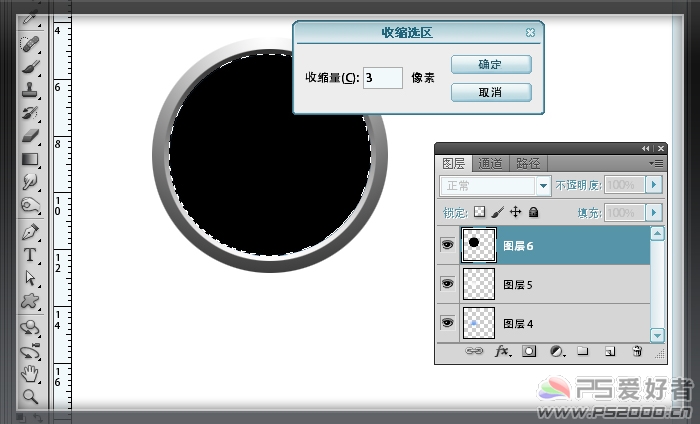Click the layers list scroll up arrow
The height and width of the screenshot is (424, 700).
pyautogui.click(x=657, y=233)
